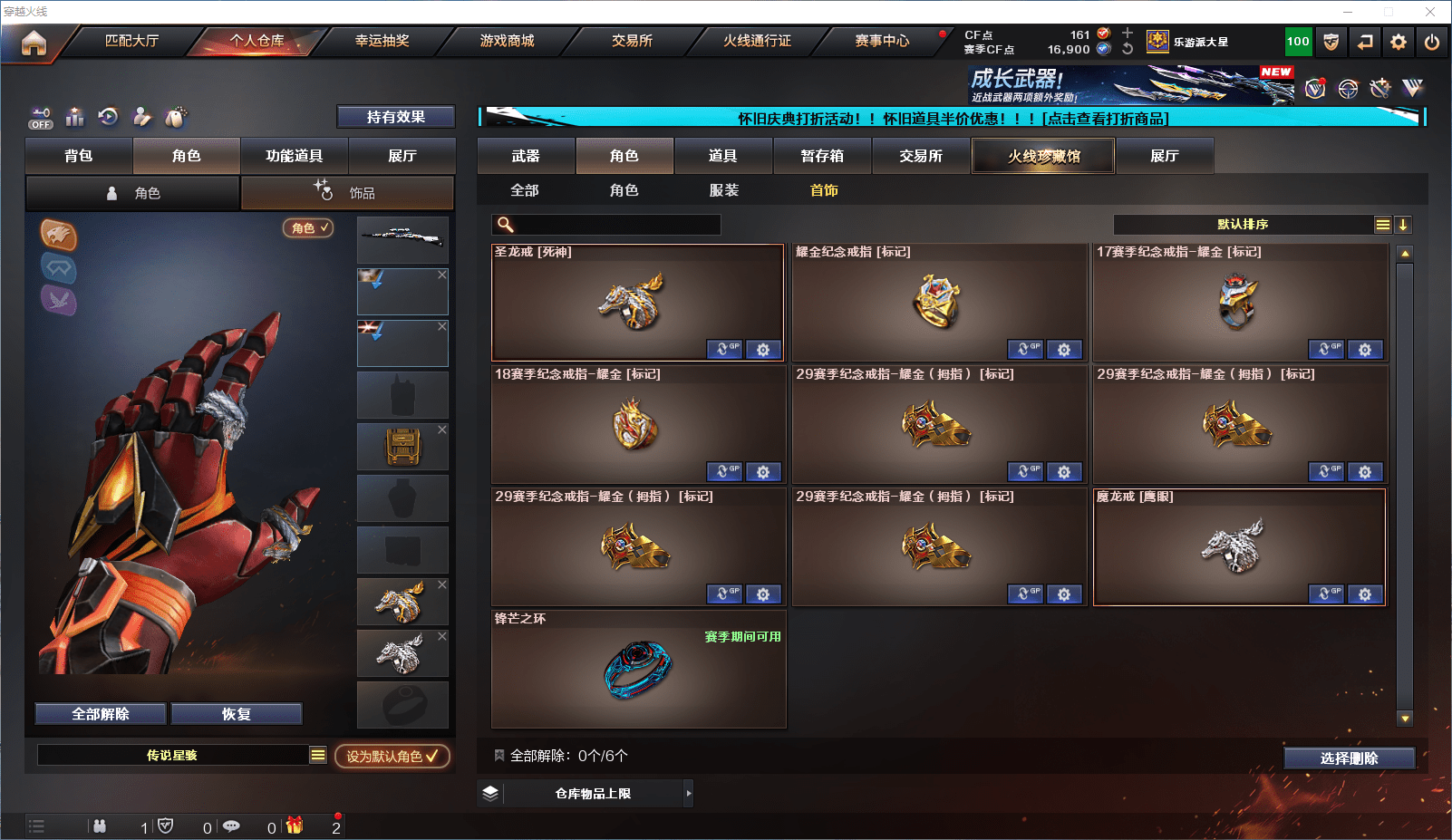Switch to the 火线珍藏馆 tab

tap(1043, 156)
